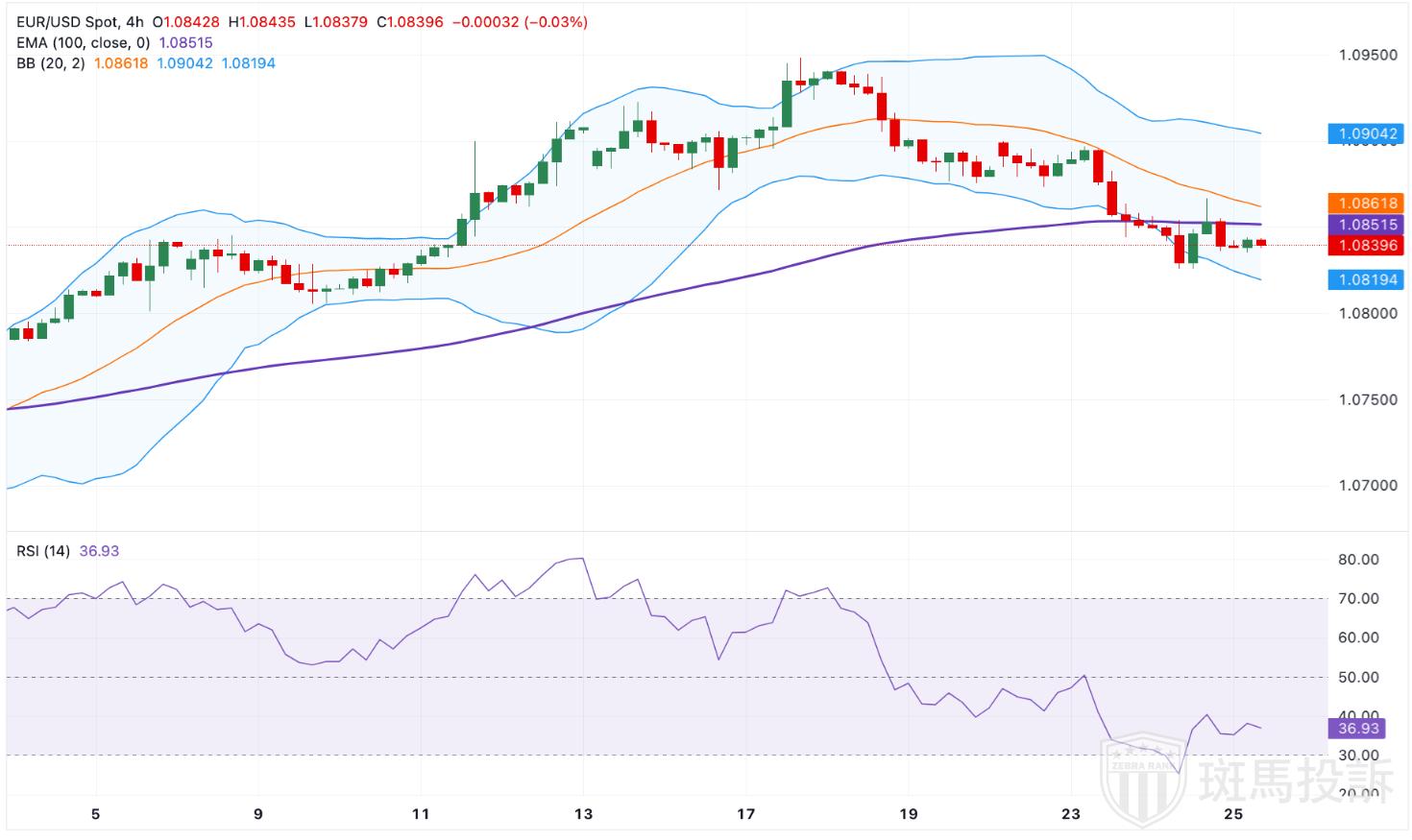Click the blue 1.09042 upper band price tag
This screenshot has height=840, width=1412.
click(x=1365, y=134)
